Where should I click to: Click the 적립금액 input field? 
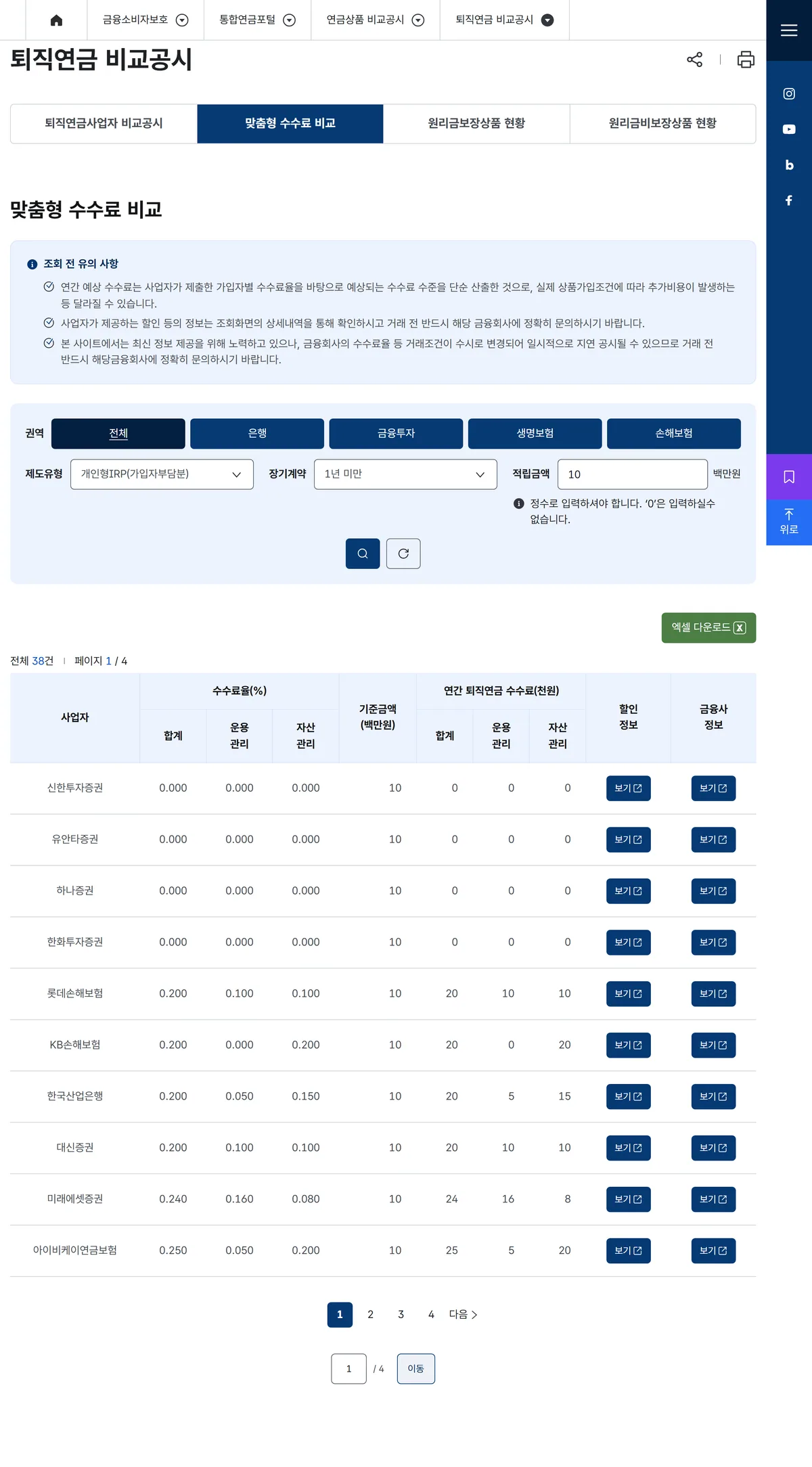point(633,474)
